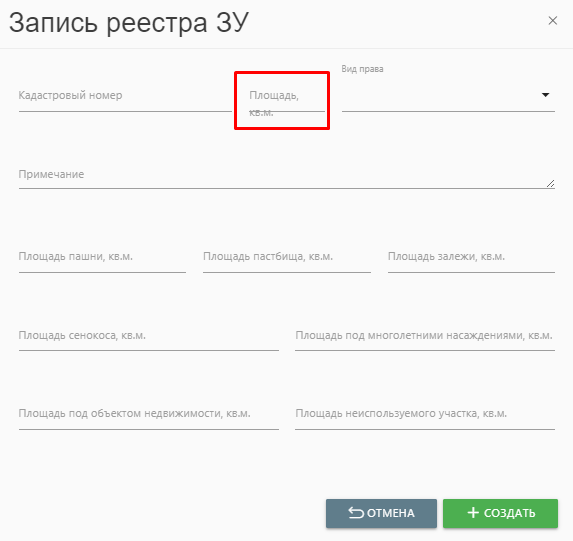
Task: Click the plus icon on Создать button
Action: tap(473, 512)
